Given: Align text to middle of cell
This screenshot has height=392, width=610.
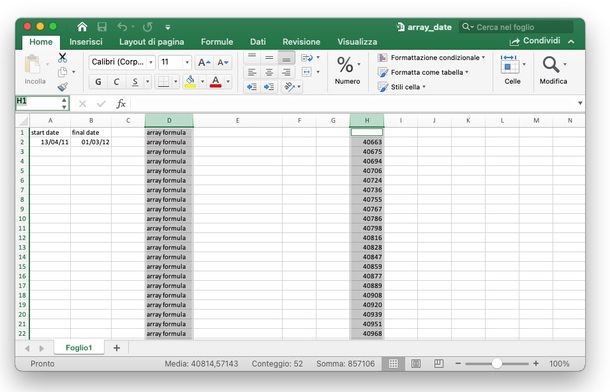Looking at the screenshot, I should tap(269, 57).
